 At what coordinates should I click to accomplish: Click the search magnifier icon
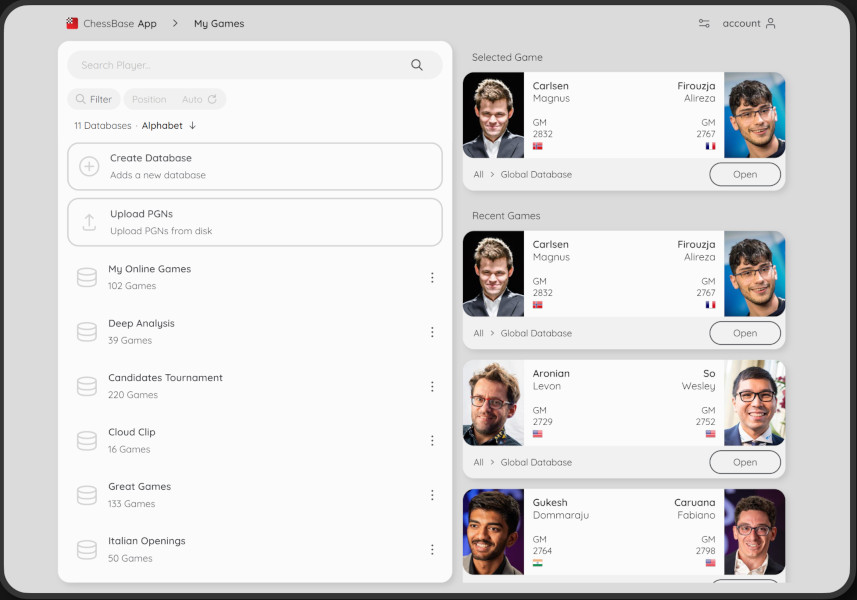pos(417,65)
